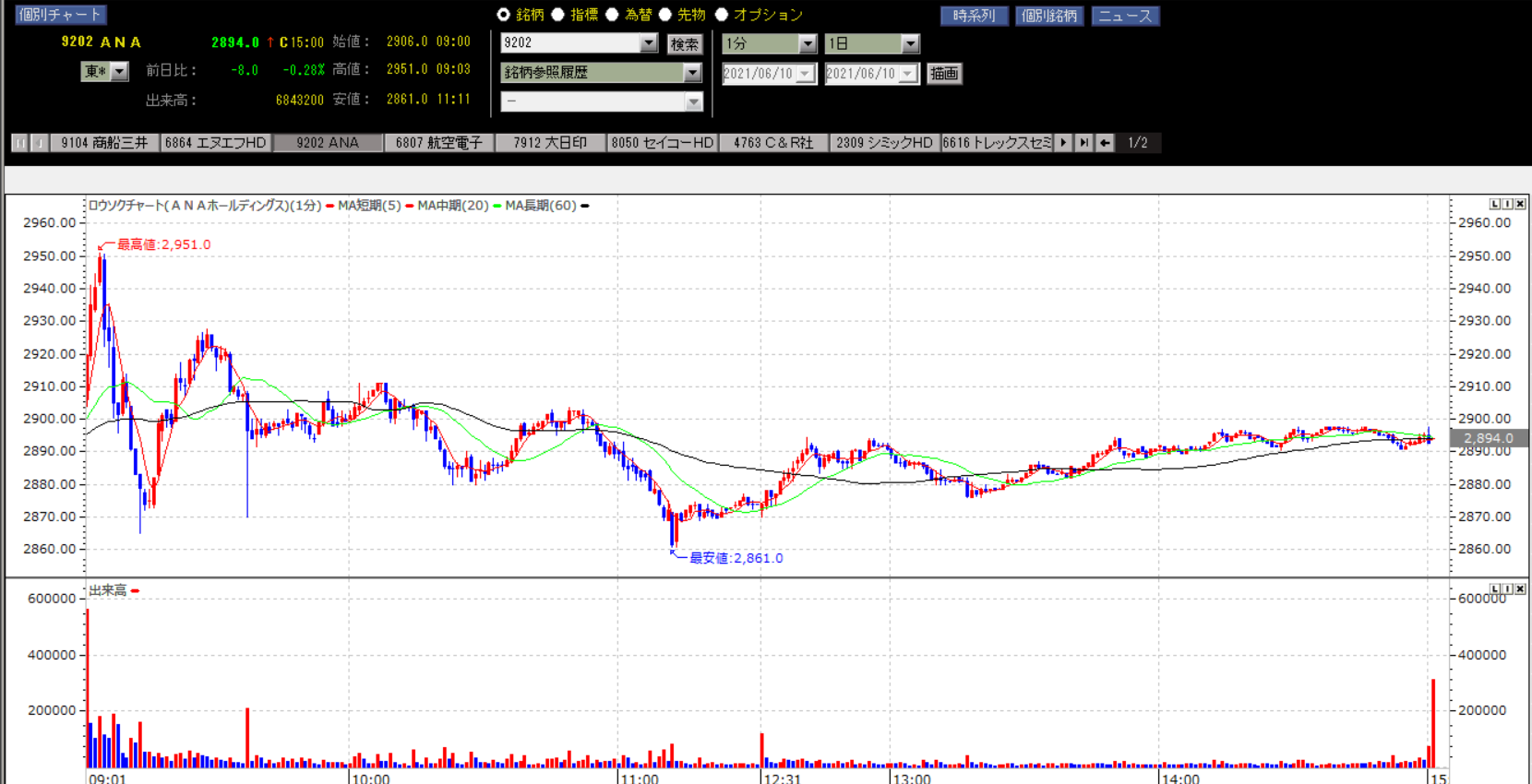
Task: Click the 始値 value 2906.0
Action: click(407, 42)
